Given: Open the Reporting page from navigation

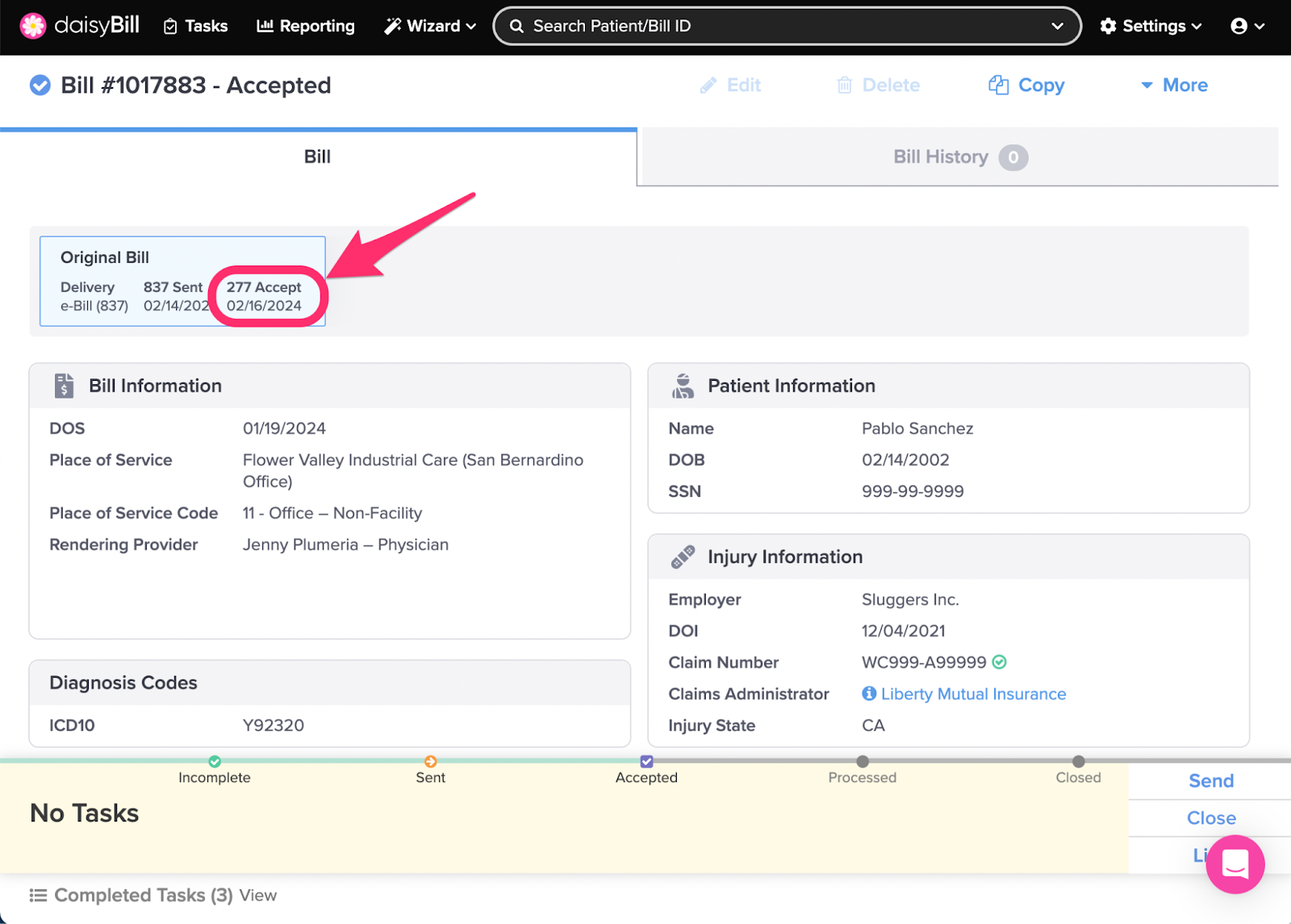Looking at the screenshot, I should [306, 26].
